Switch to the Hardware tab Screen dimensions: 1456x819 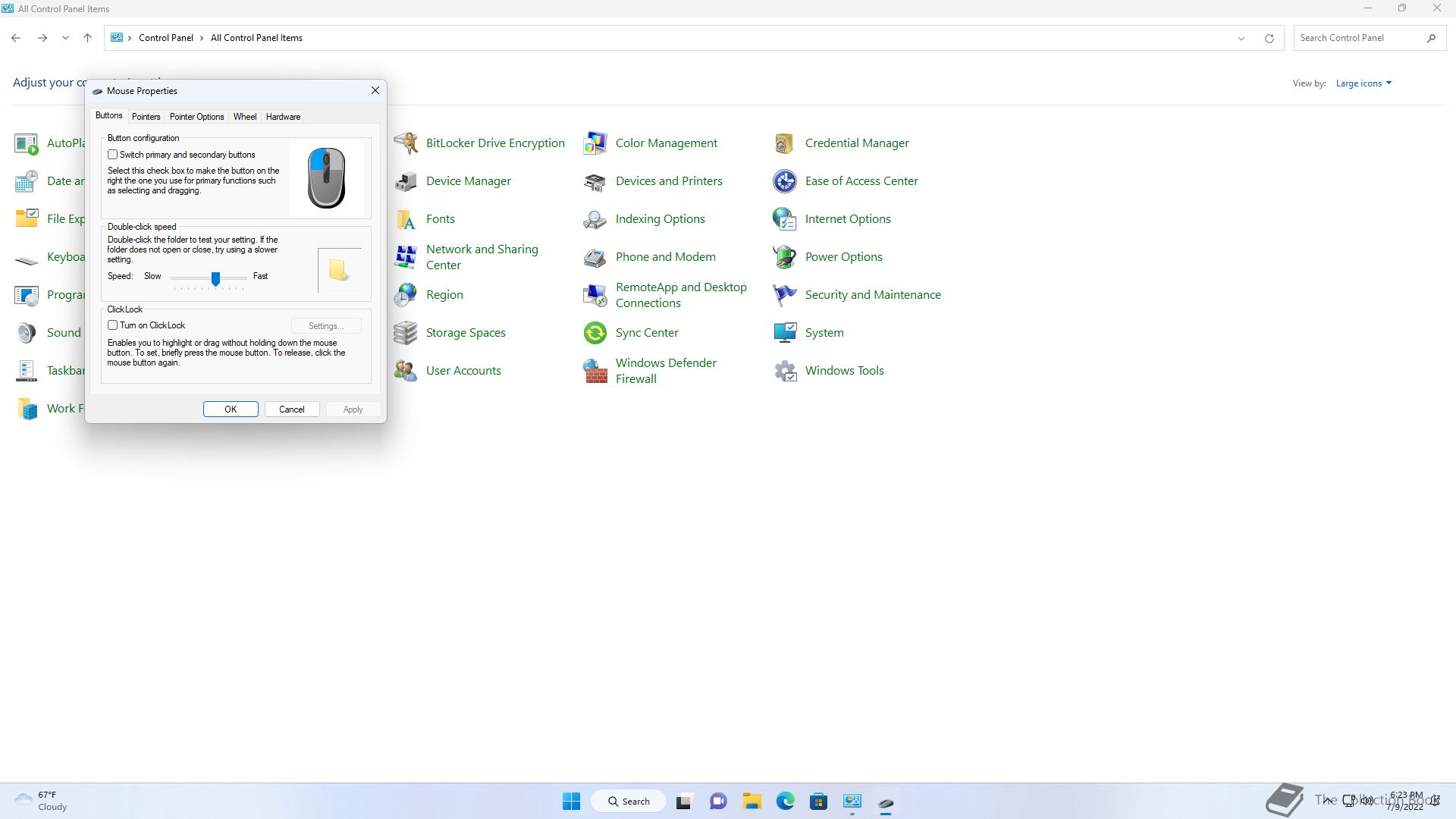(x=283, y=117)
